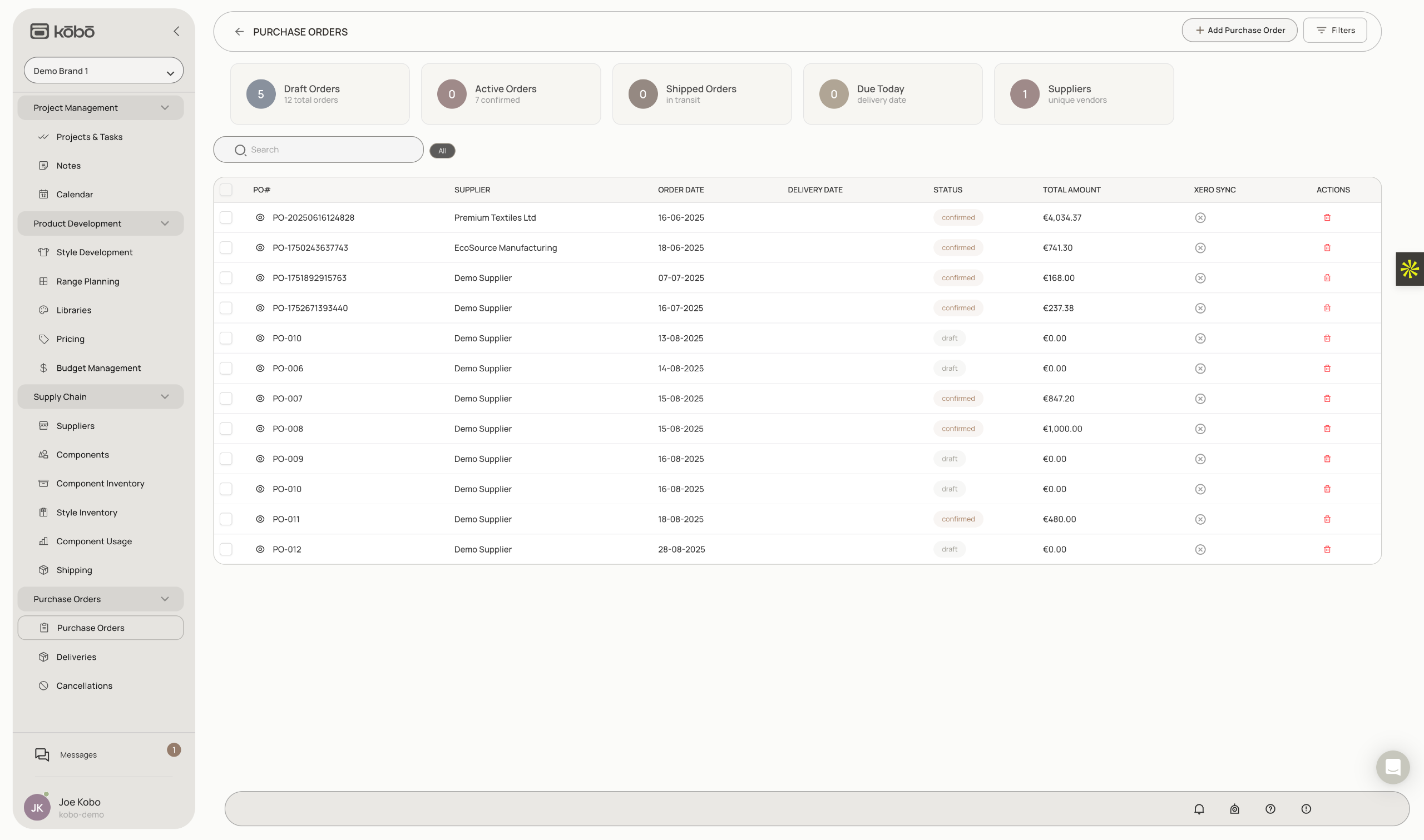1424x840 pixels.
Task: Collapse the sidebar with the arrow icon
Action: [x=176, y=31]
